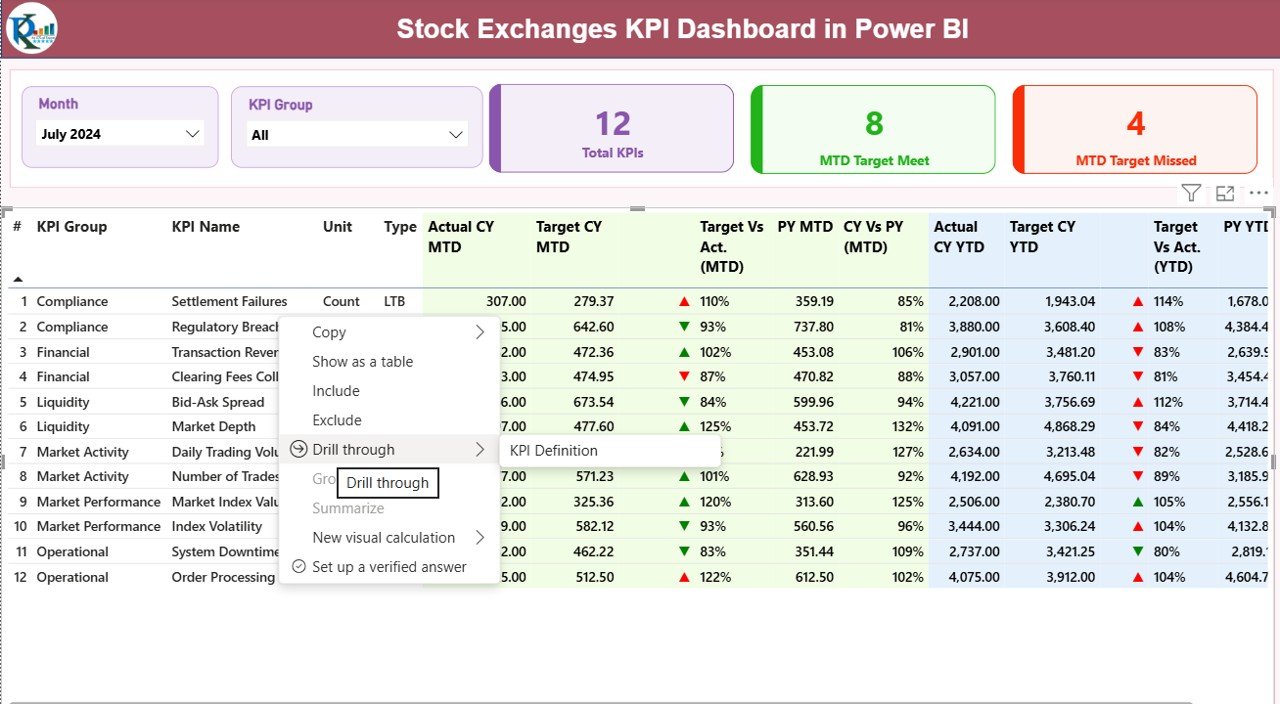Click the more options ellipsis icon
Screen dimensions: 1280x704
pos(1258,192)
